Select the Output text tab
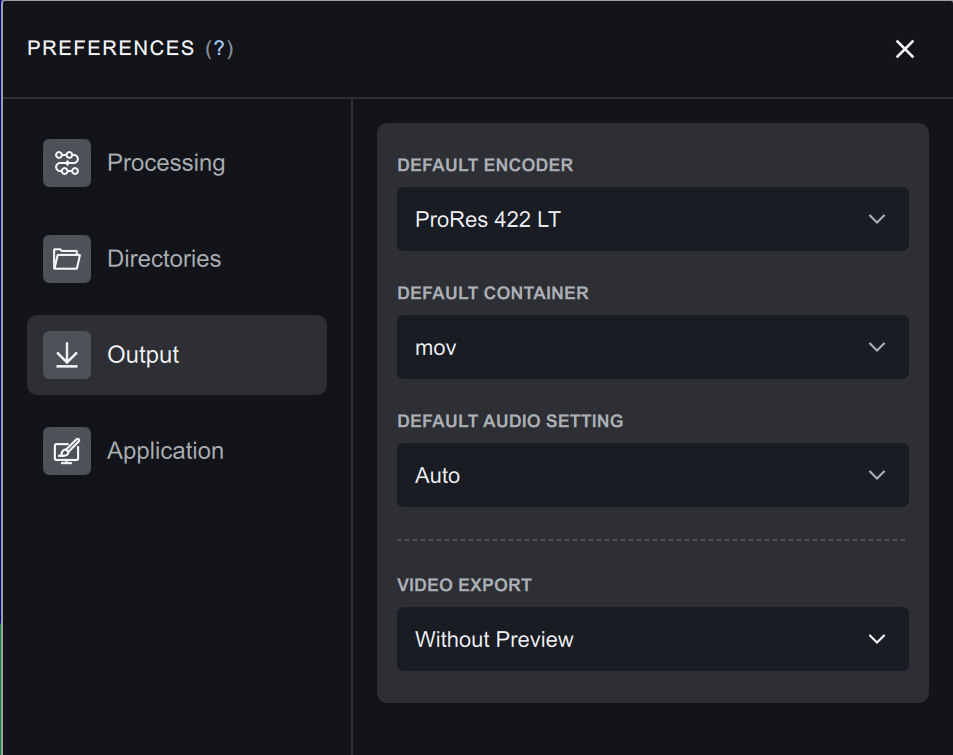Image resolution: width=953 pixels, height=755 pixels. 143,355
